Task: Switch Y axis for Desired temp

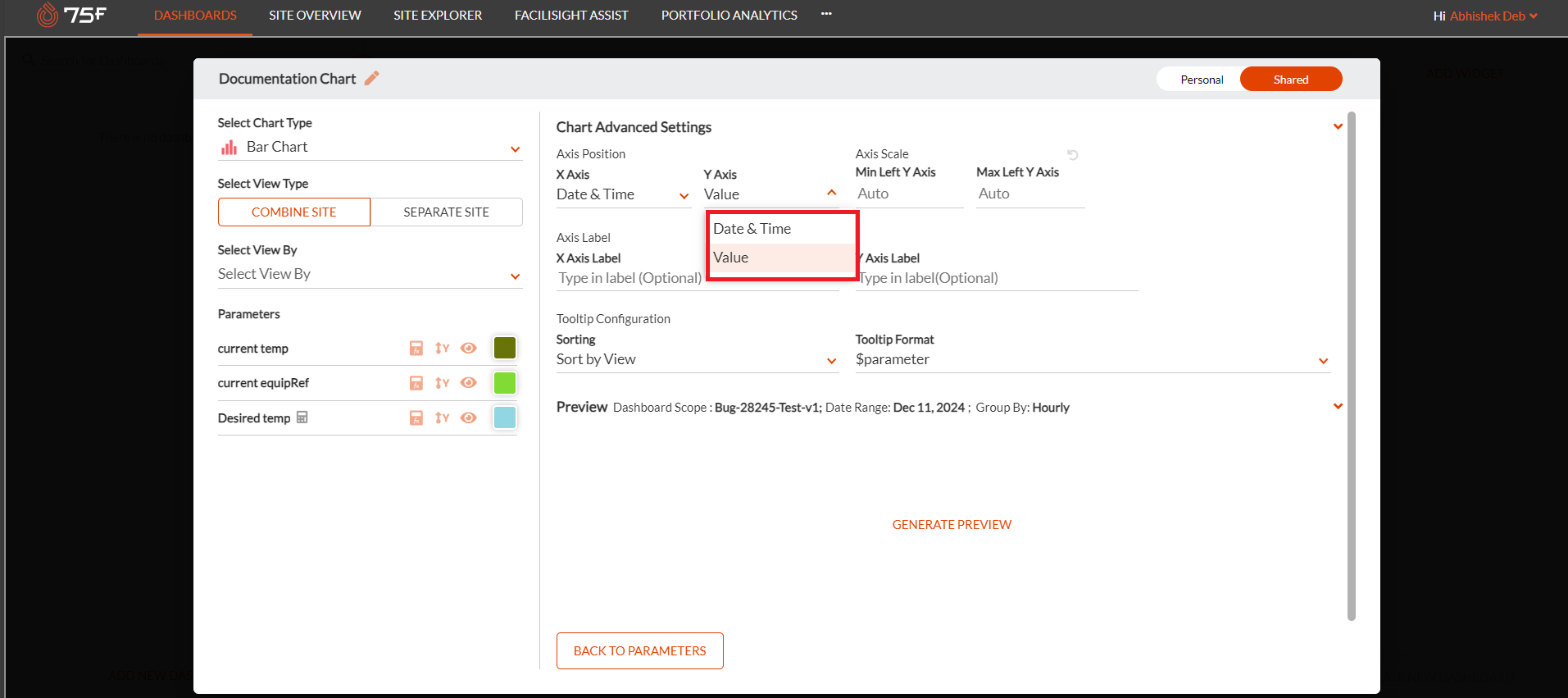Action: pos(443,418)
